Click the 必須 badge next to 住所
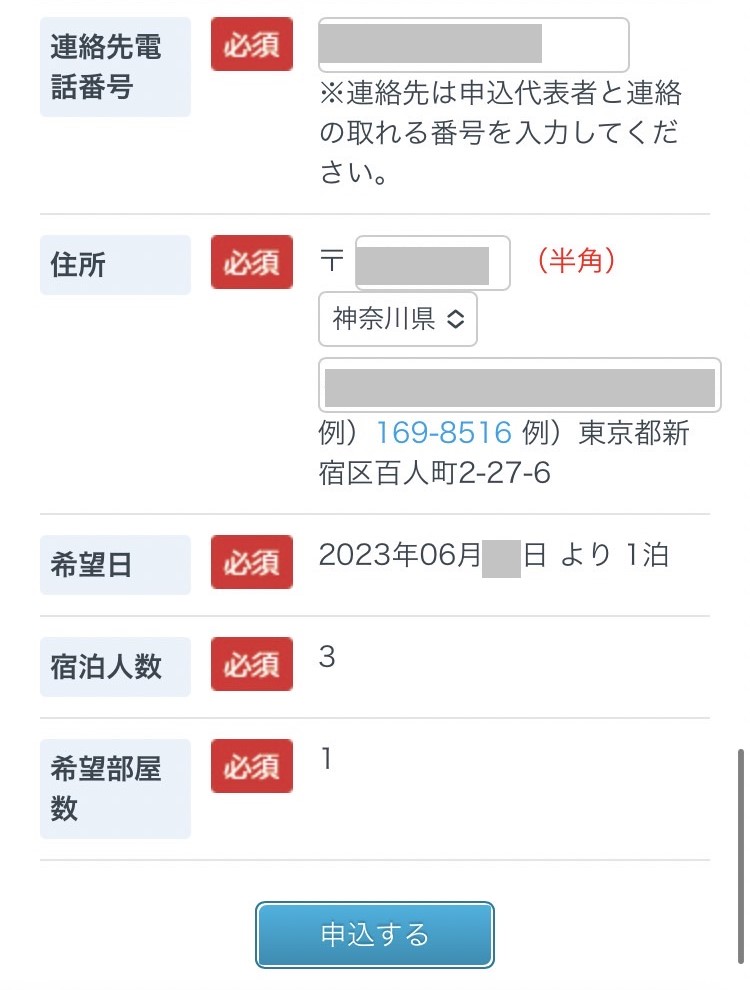Image resolution: width=750 pixels, height=990 pixels. pos(251,263)
